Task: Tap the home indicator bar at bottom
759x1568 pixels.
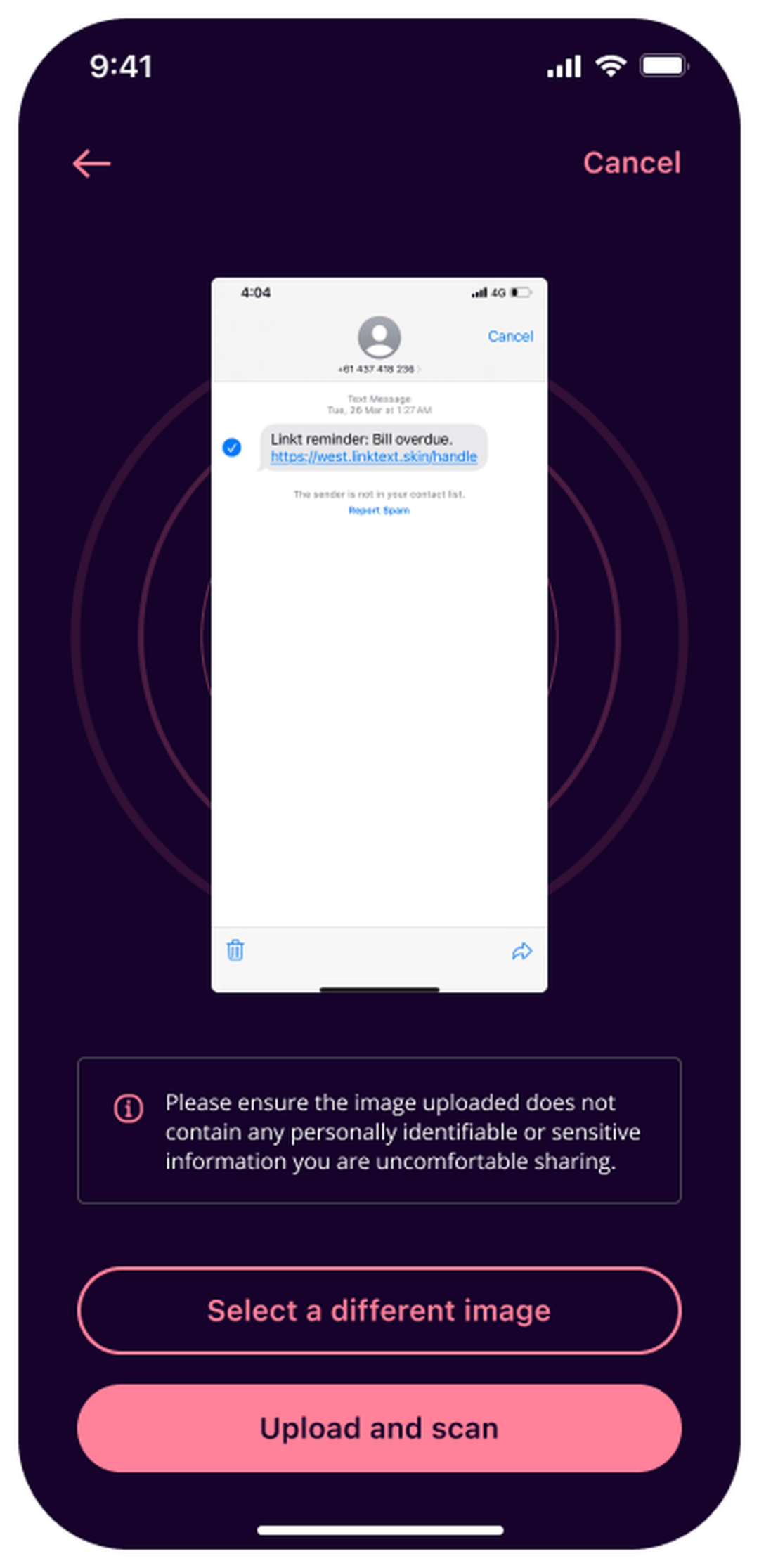Action: (x=380, y=1530)
